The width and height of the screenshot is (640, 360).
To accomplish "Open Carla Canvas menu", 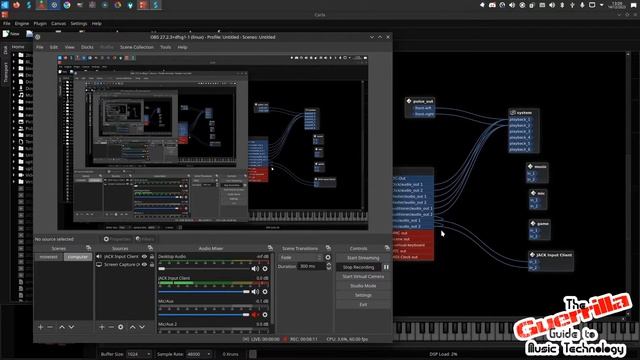I will [x=58, y=24].
